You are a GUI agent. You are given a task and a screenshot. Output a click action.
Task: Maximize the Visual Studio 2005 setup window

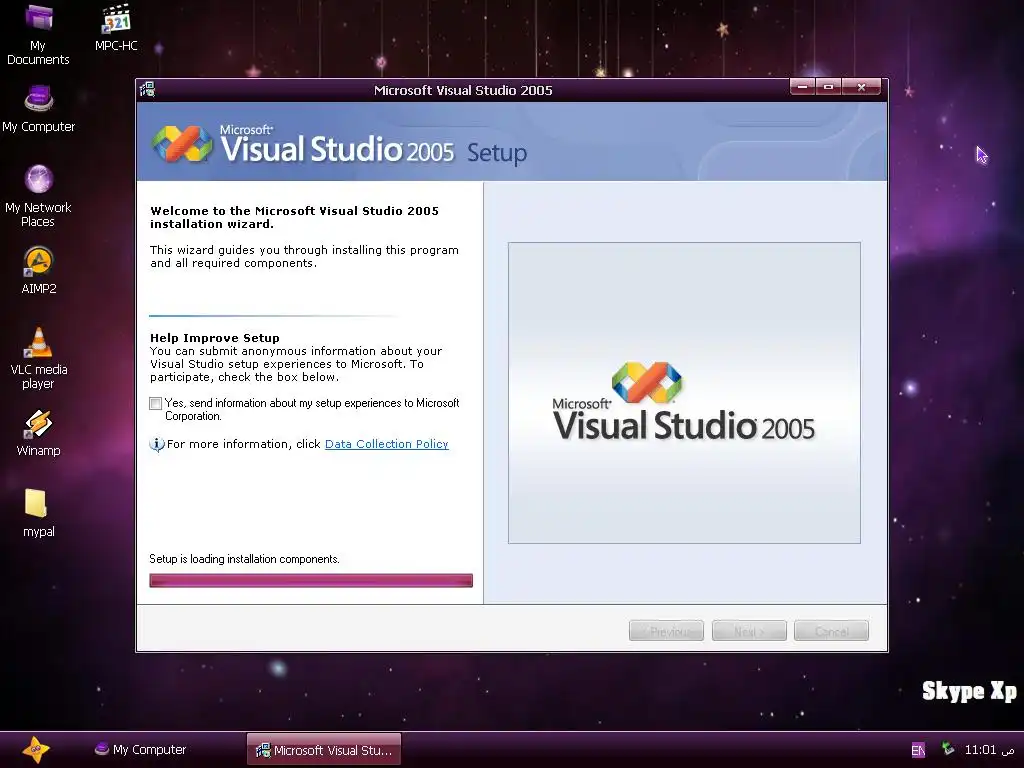(x=828, y=87)
